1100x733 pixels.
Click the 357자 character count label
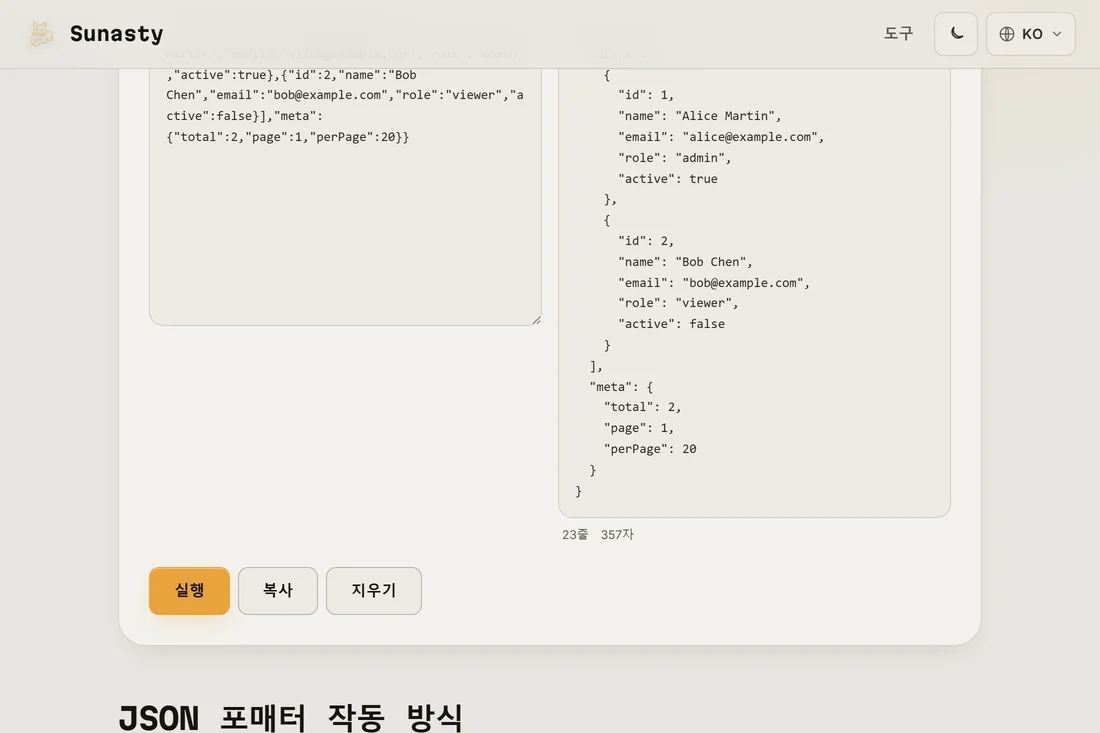(617, 534)
